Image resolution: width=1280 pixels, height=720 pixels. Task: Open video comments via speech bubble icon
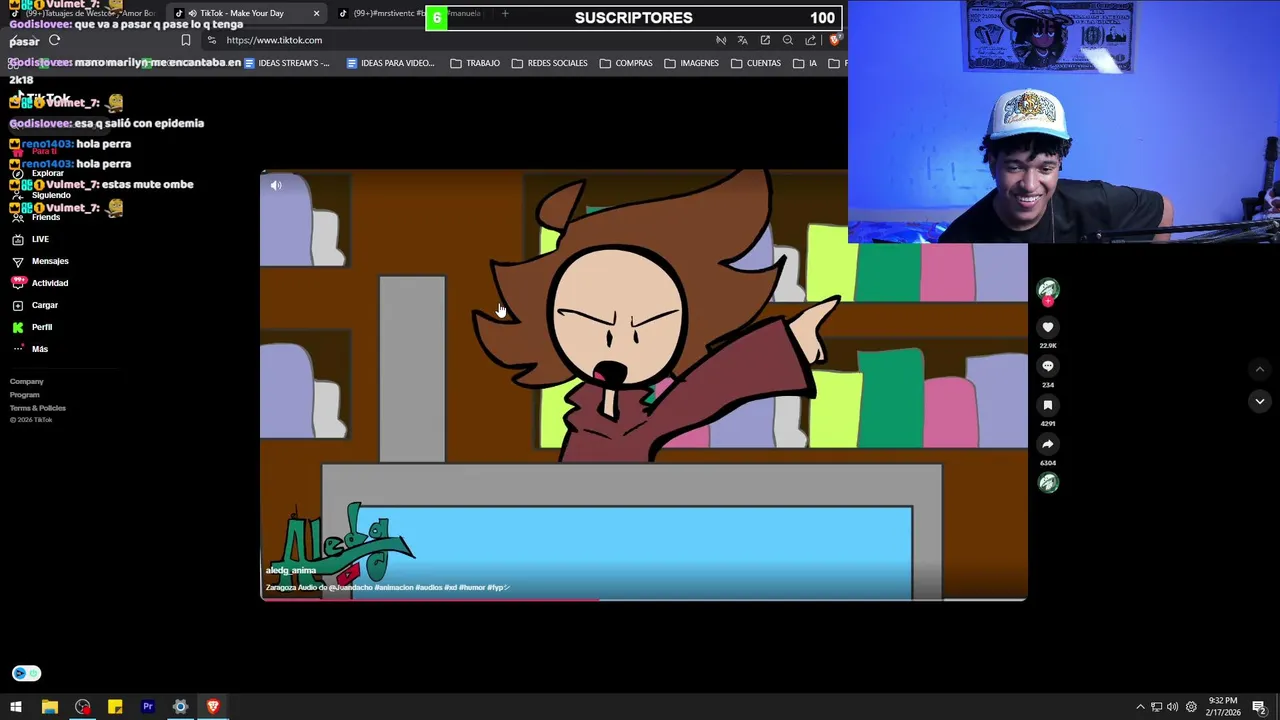click(1048, 366)
